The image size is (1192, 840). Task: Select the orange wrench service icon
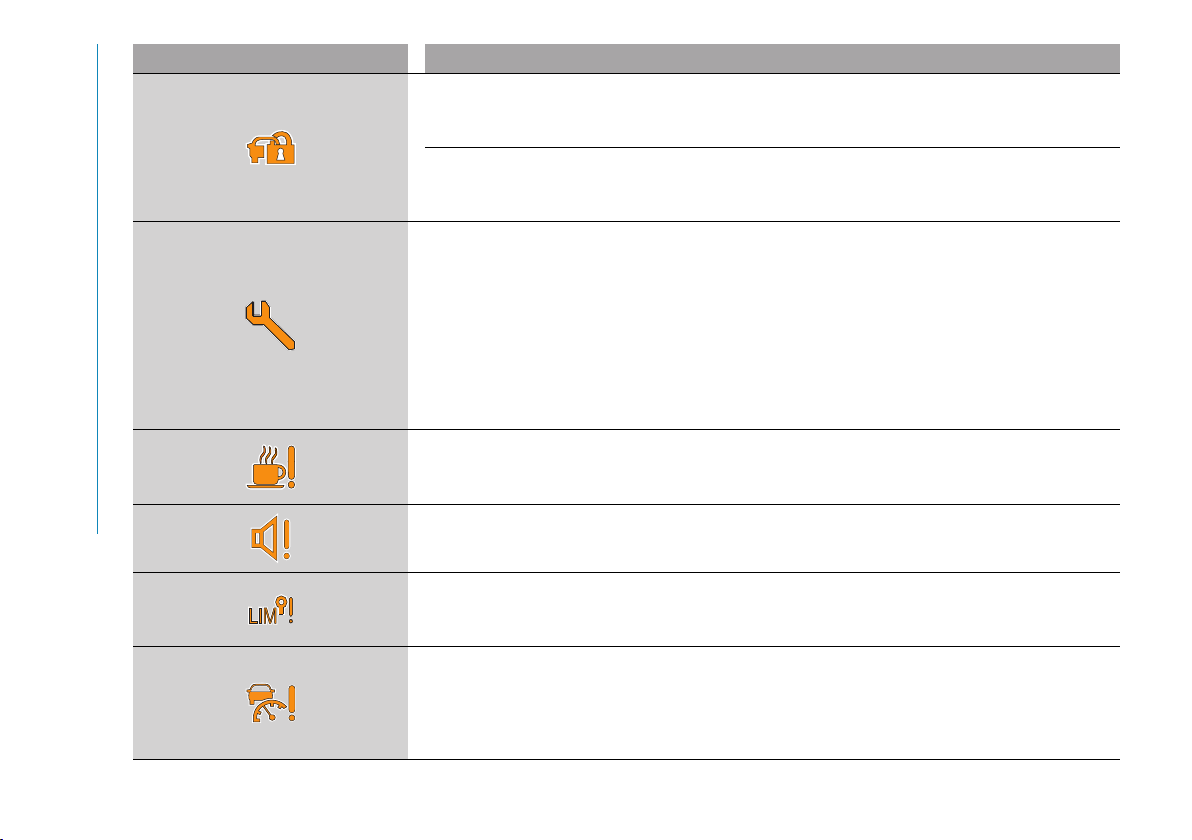[x=270, y=327]
